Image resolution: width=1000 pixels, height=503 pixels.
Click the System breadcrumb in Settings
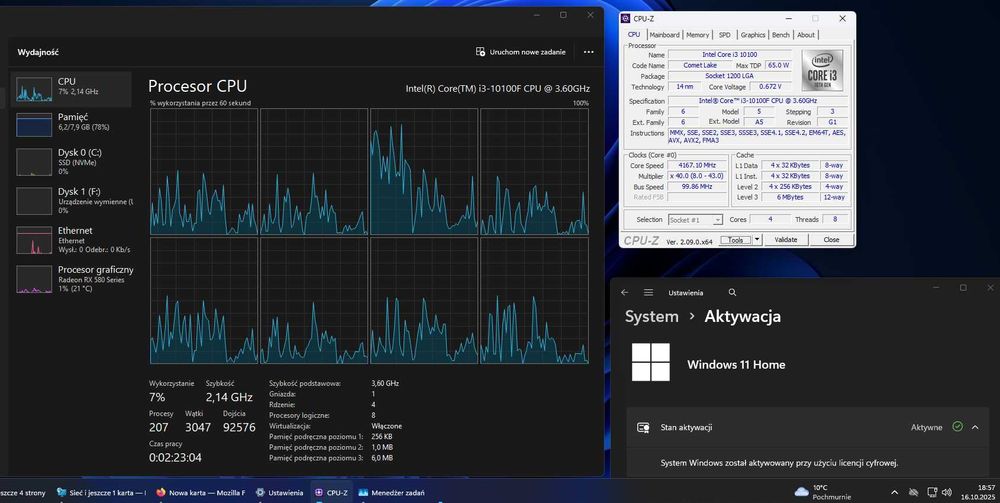[651, 316]
